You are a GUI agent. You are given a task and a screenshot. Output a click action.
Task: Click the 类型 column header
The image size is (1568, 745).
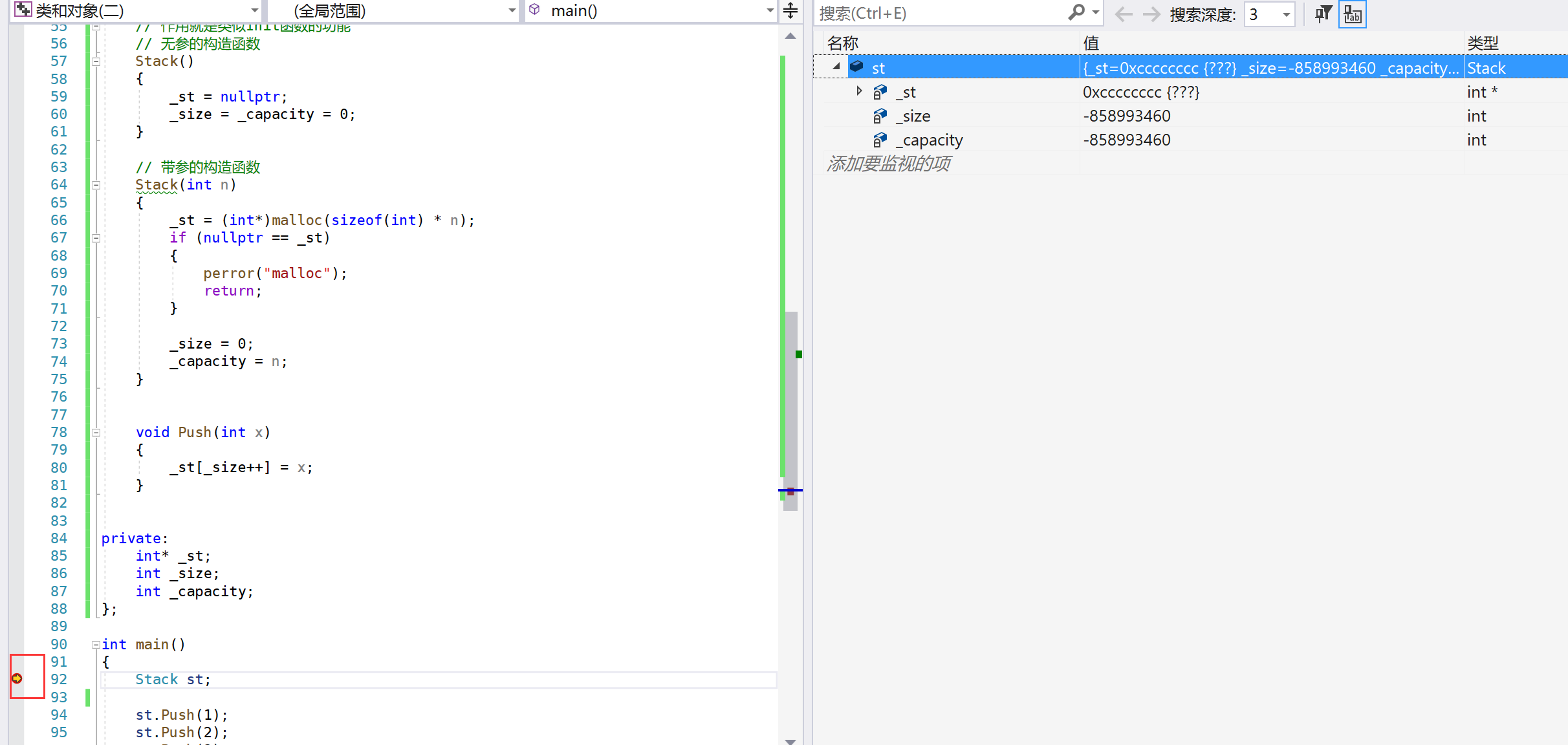tap(1483, 43)
